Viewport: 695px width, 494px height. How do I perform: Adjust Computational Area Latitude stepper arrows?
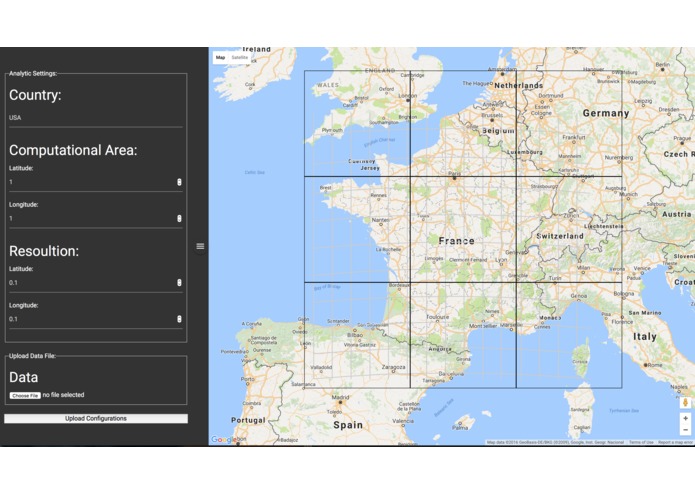pyautogui.click(x=179, y=182)
